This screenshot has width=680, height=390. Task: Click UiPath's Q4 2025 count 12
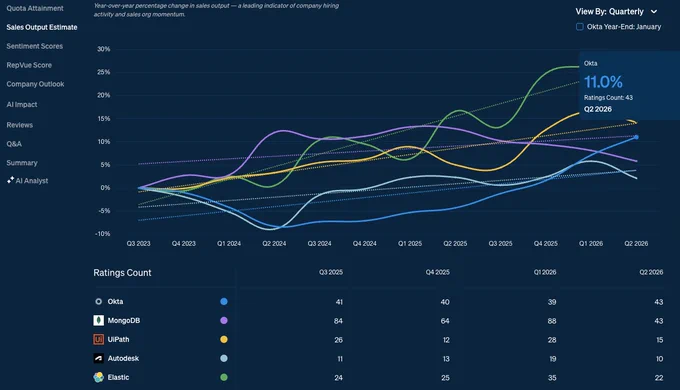pyautogui.click(x=446, y=340)
